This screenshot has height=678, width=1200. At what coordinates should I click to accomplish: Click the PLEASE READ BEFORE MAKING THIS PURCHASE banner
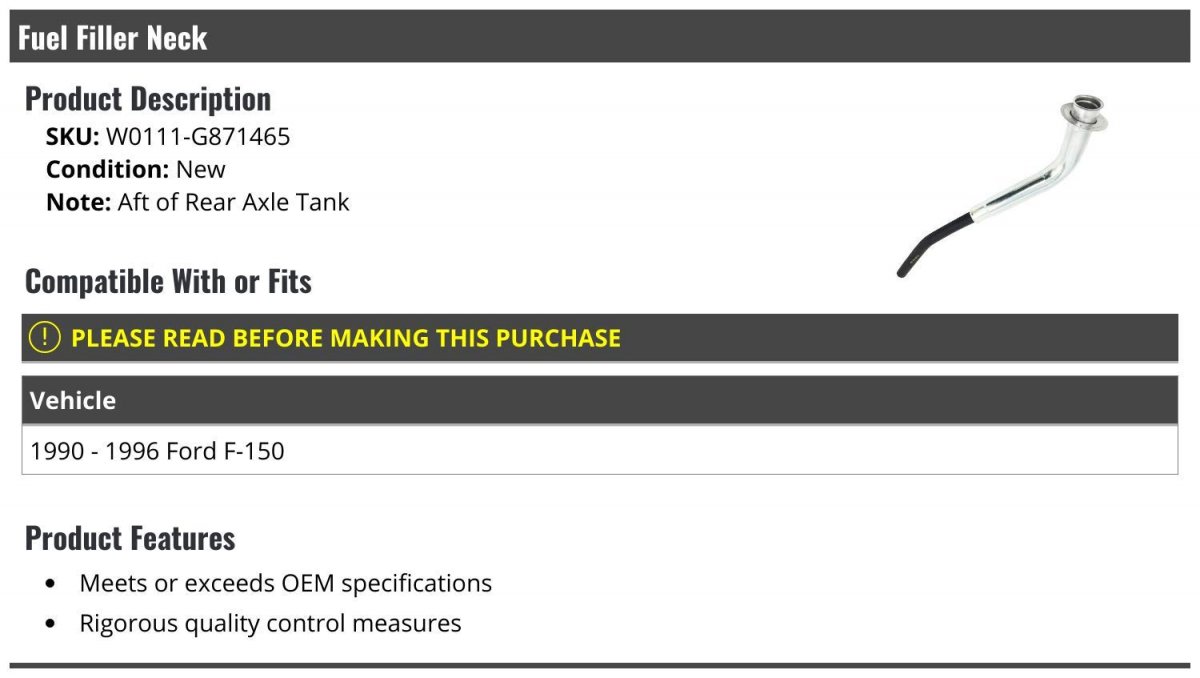coord(600,338)
